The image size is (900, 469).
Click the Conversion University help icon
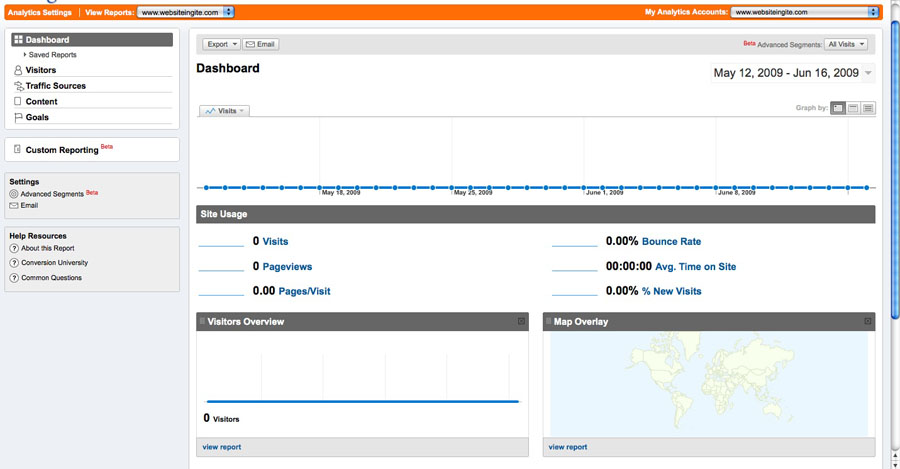pyautogui.click(x=14, y=263)
